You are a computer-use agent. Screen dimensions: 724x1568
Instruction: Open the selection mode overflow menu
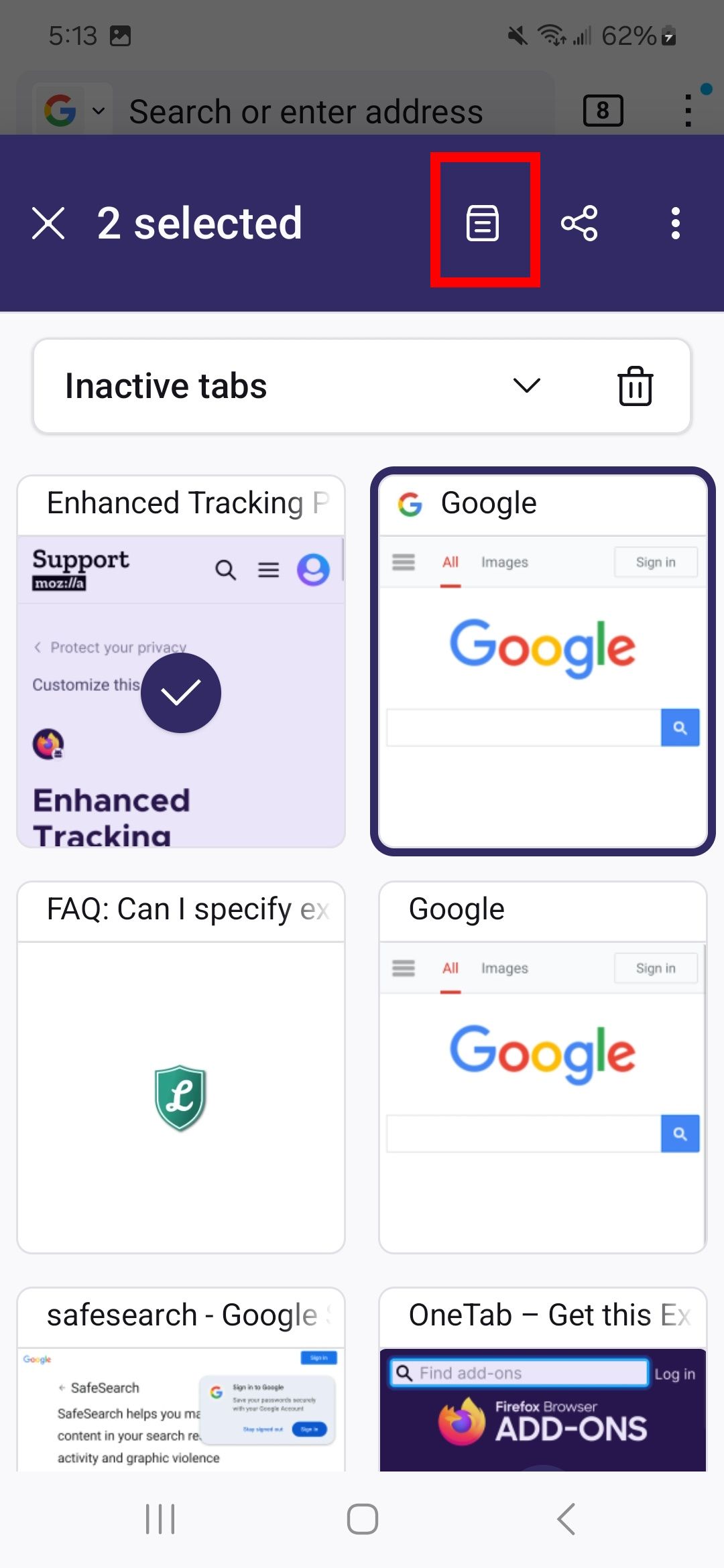676,223
